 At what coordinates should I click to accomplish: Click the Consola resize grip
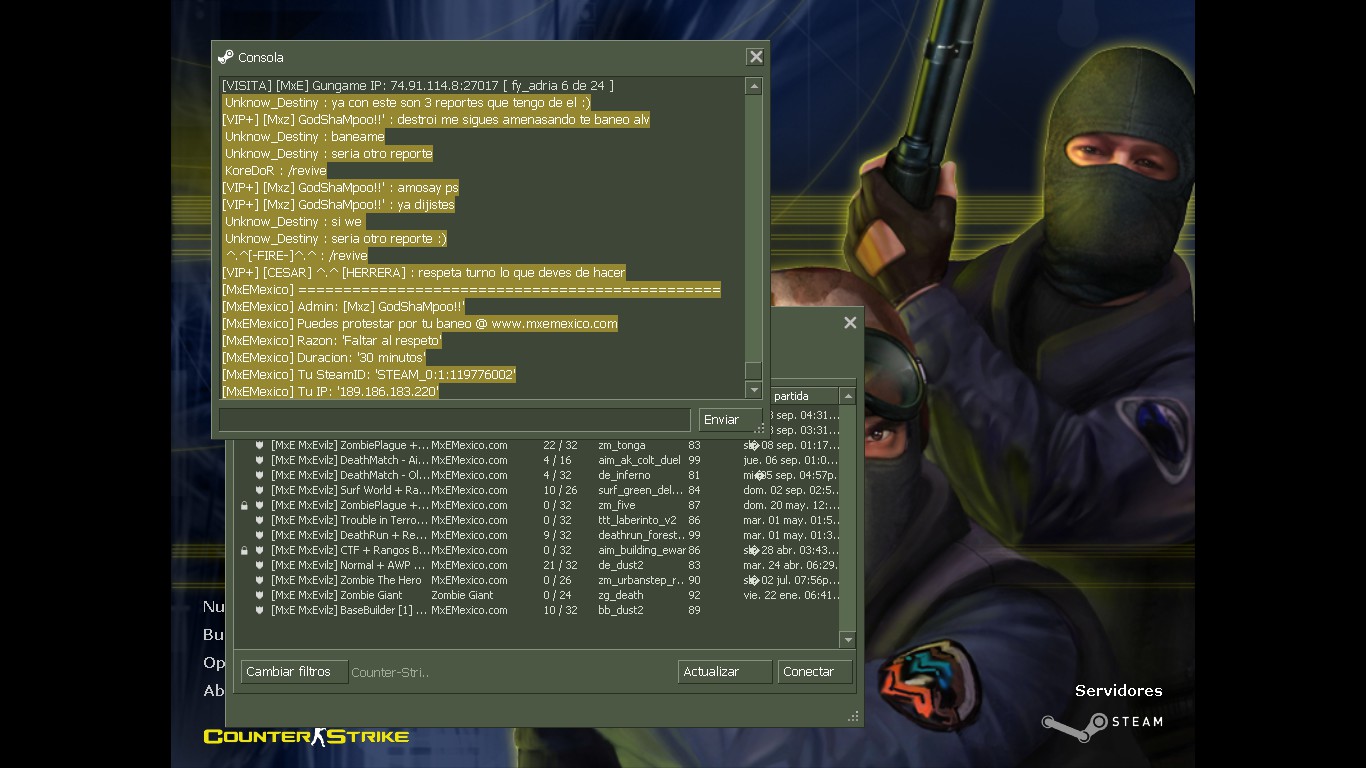click(760, 429)
